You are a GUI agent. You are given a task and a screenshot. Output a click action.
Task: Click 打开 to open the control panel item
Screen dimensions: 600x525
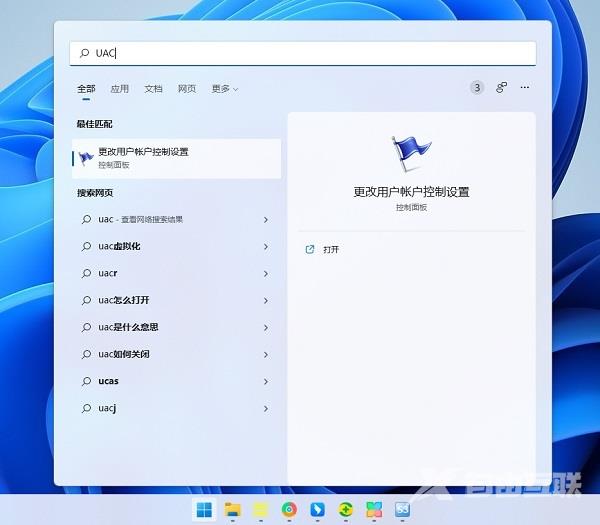pyautogui.click(x=331, y=249)
